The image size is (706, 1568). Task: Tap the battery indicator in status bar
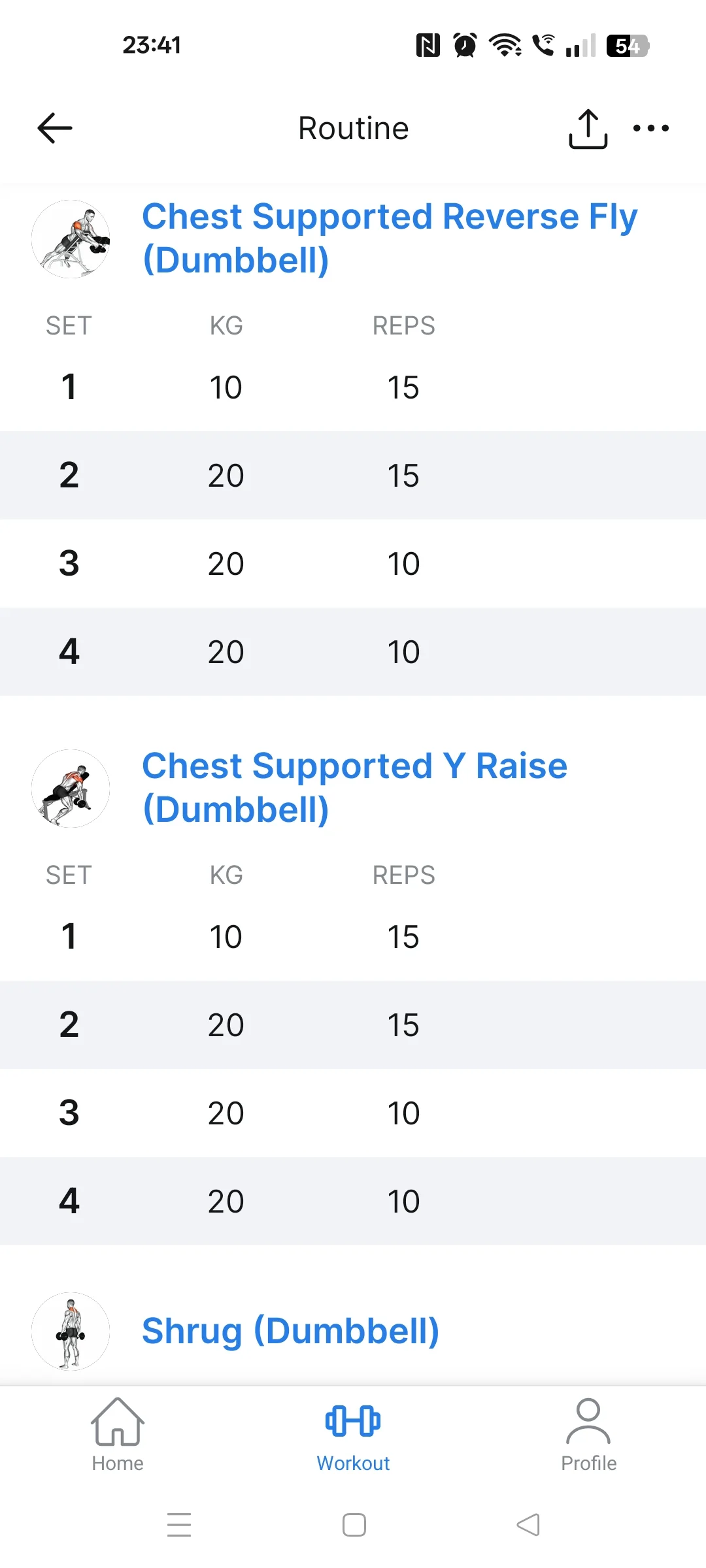click(627, 45)
